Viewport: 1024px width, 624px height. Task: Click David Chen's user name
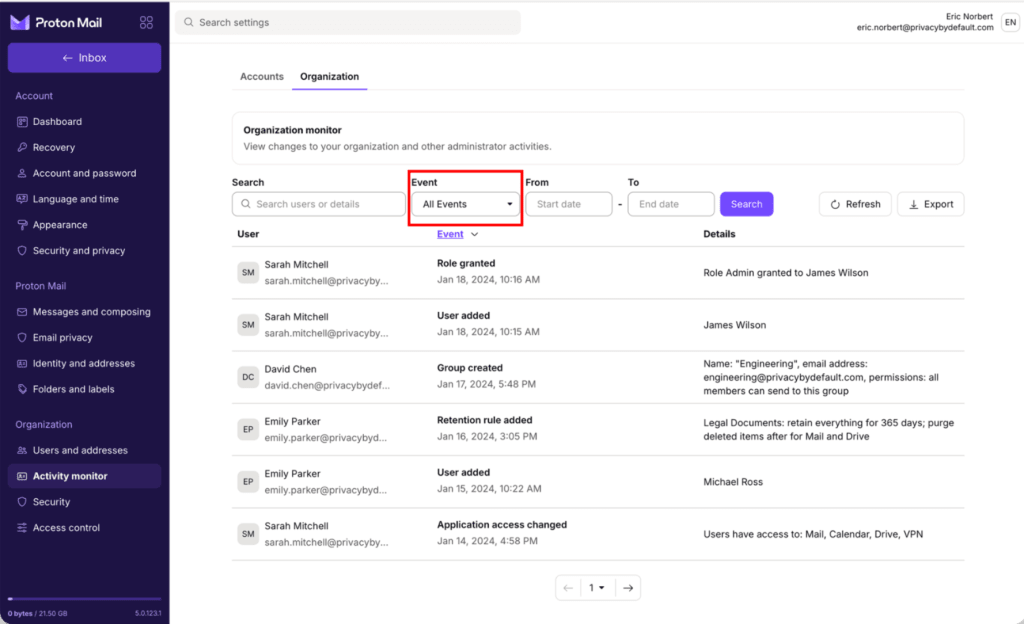click(290, 369)
